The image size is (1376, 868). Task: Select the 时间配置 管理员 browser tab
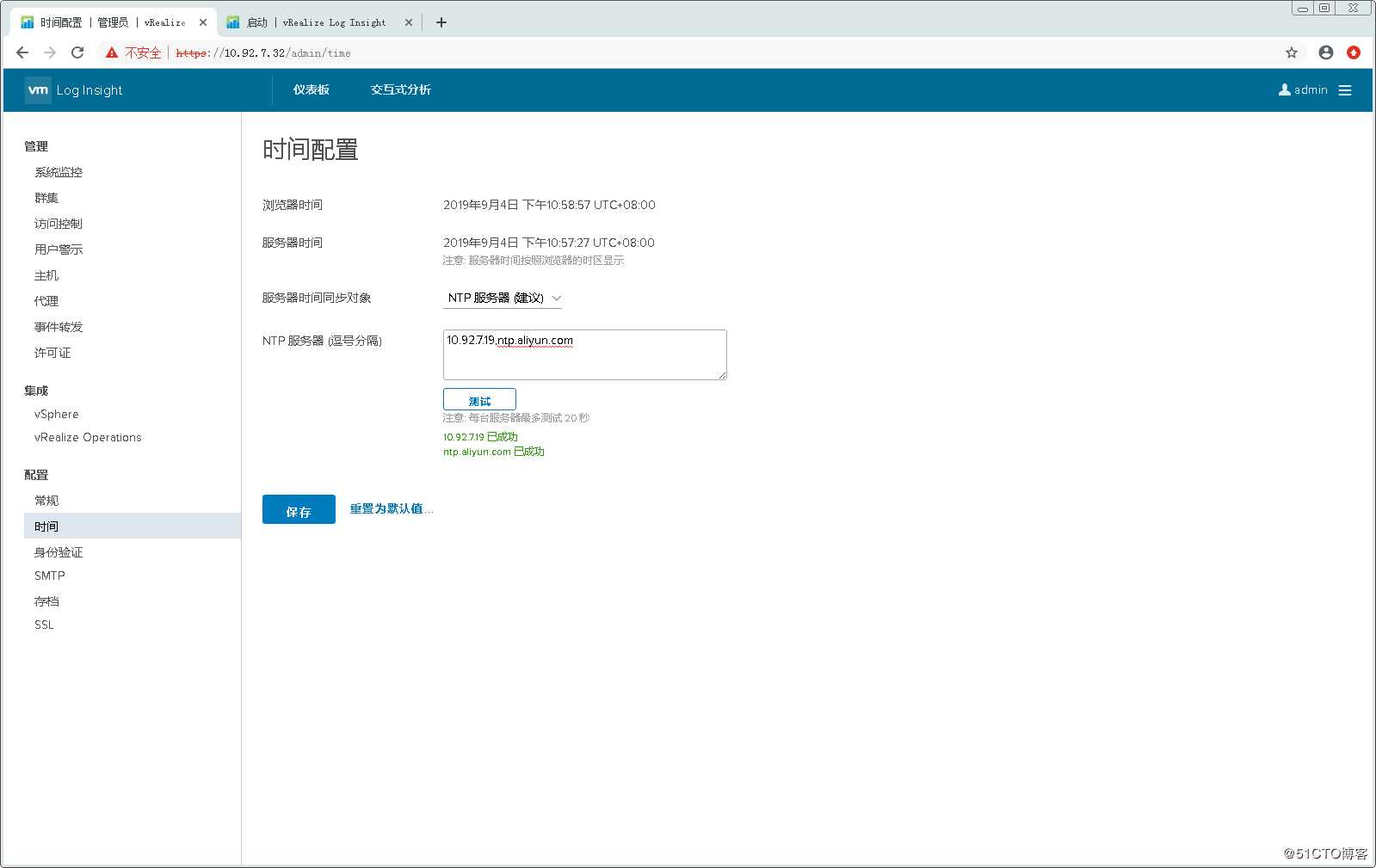(x=113, y=22)
